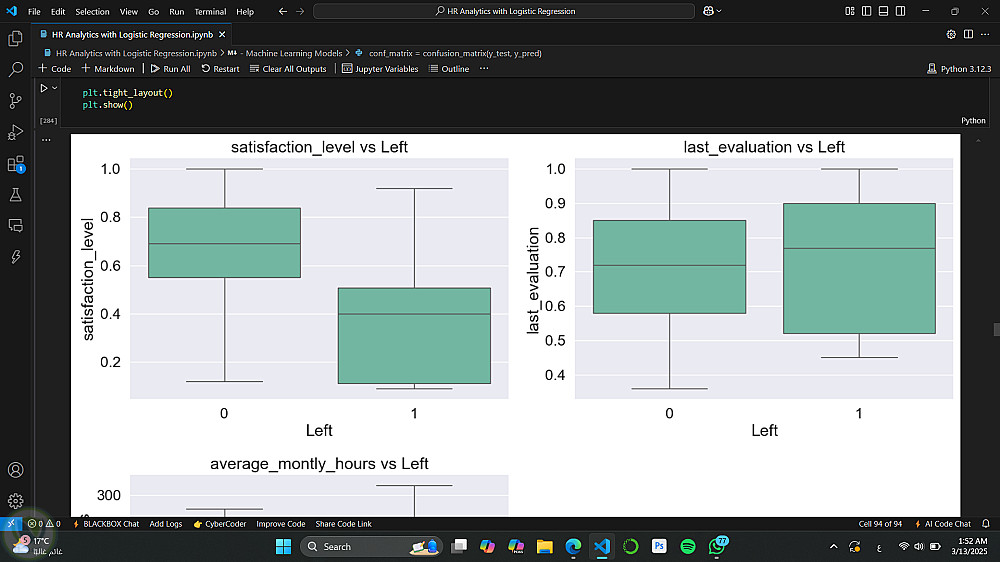Open AI Code Chat from status bar
Screen dimensions: 1000x562
click(x=943, y=524)
